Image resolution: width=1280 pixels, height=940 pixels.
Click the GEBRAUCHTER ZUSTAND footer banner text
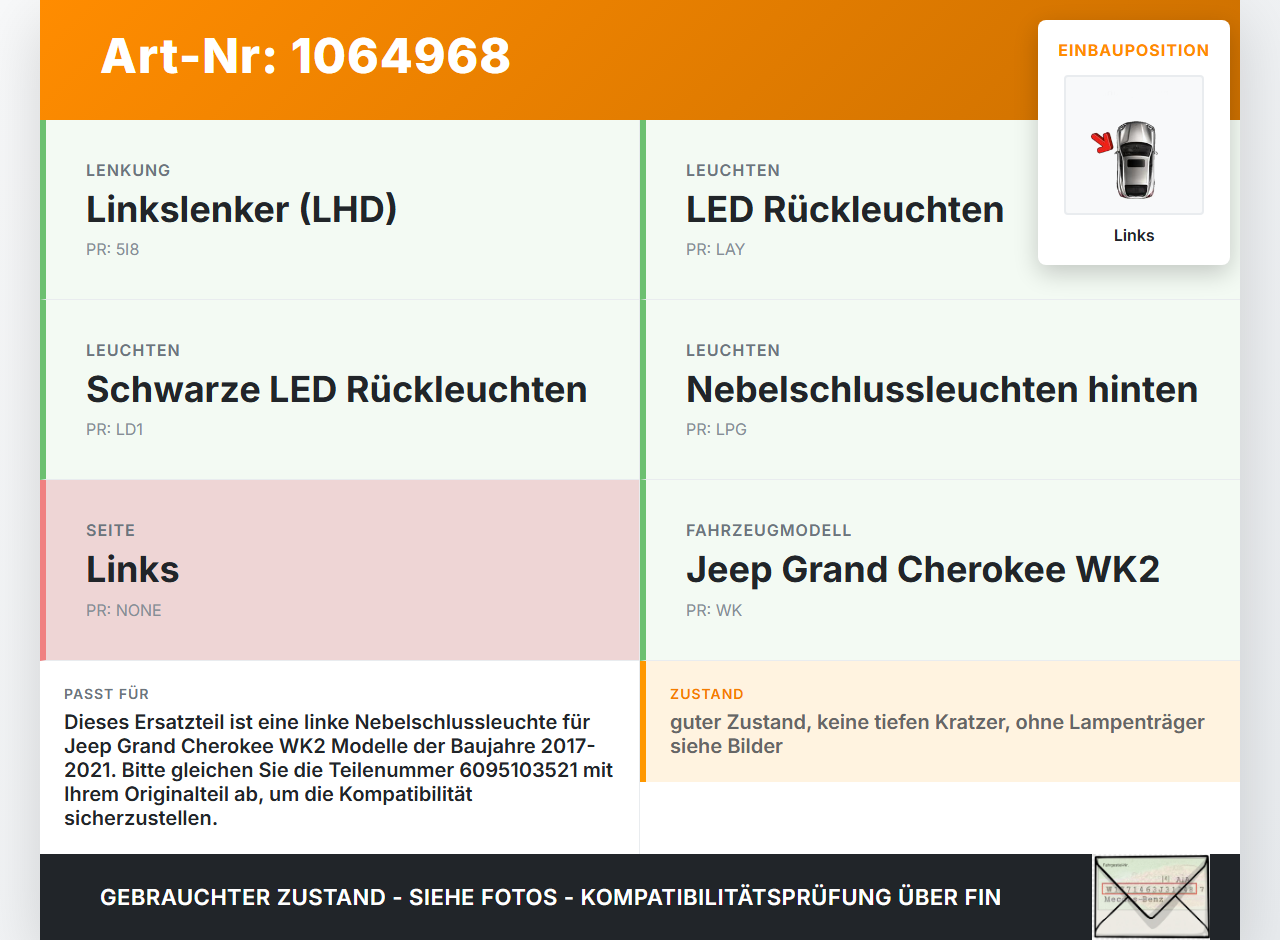click(550, 898)
